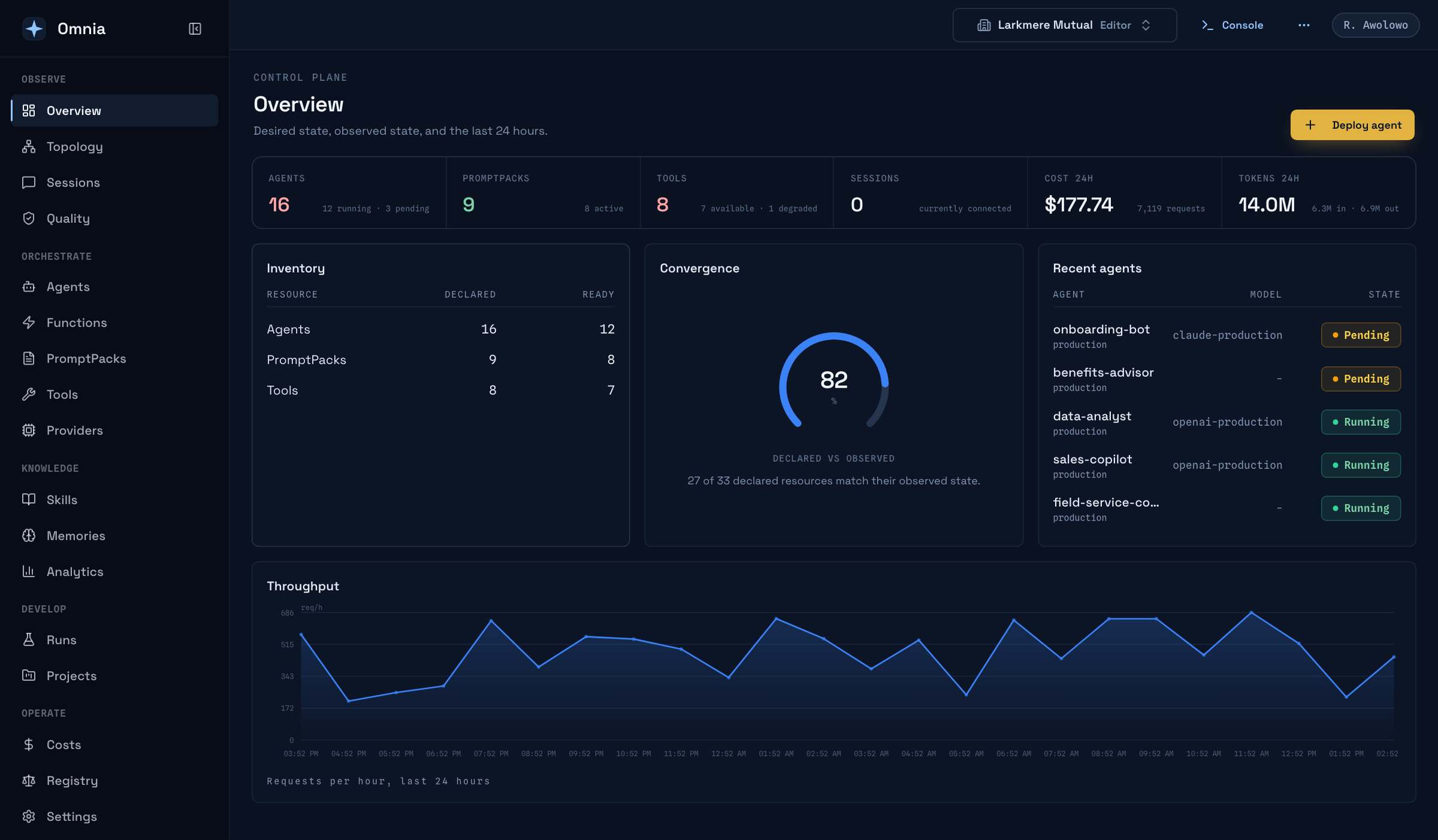The width and height of the screenshot is (1438, 840).
Task: Select Overview in the sidebar
Action: (x=114, y=111)
